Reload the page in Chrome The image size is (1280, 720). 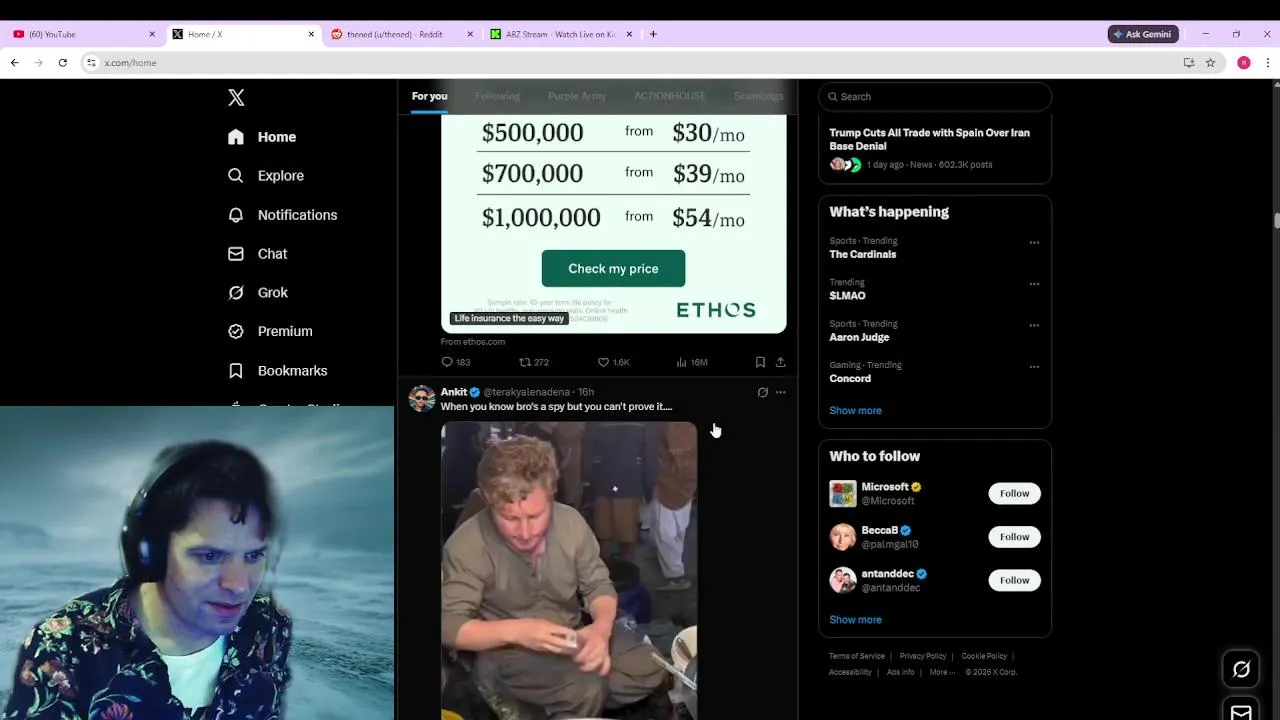tap(62, 62)
